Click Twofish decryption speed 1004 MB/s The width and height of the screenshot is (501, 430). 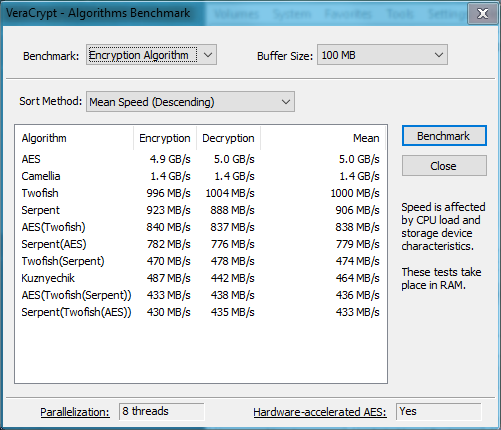pyautogui.click(x=230, y=193)
